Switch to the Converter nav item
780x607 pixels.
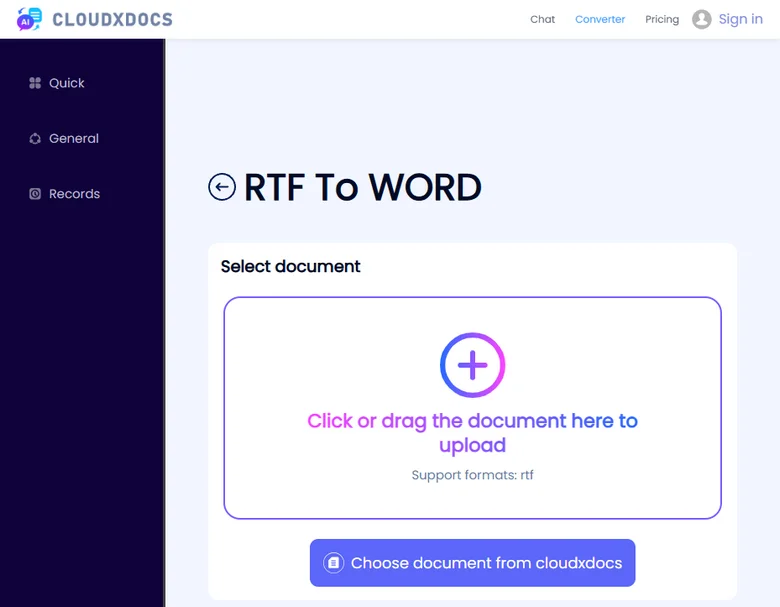pos(600,19)
